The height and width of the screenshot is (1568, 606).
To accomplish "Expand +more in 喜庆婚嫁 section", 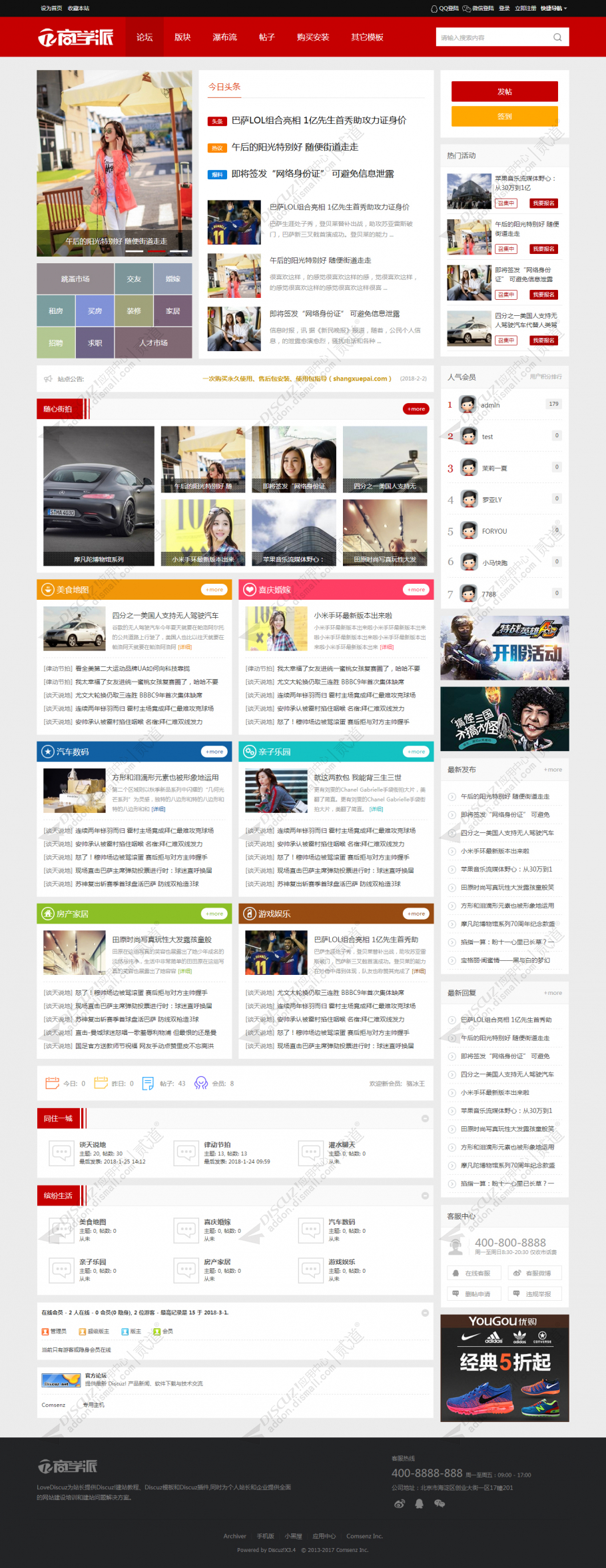I will tap(416, 590).
